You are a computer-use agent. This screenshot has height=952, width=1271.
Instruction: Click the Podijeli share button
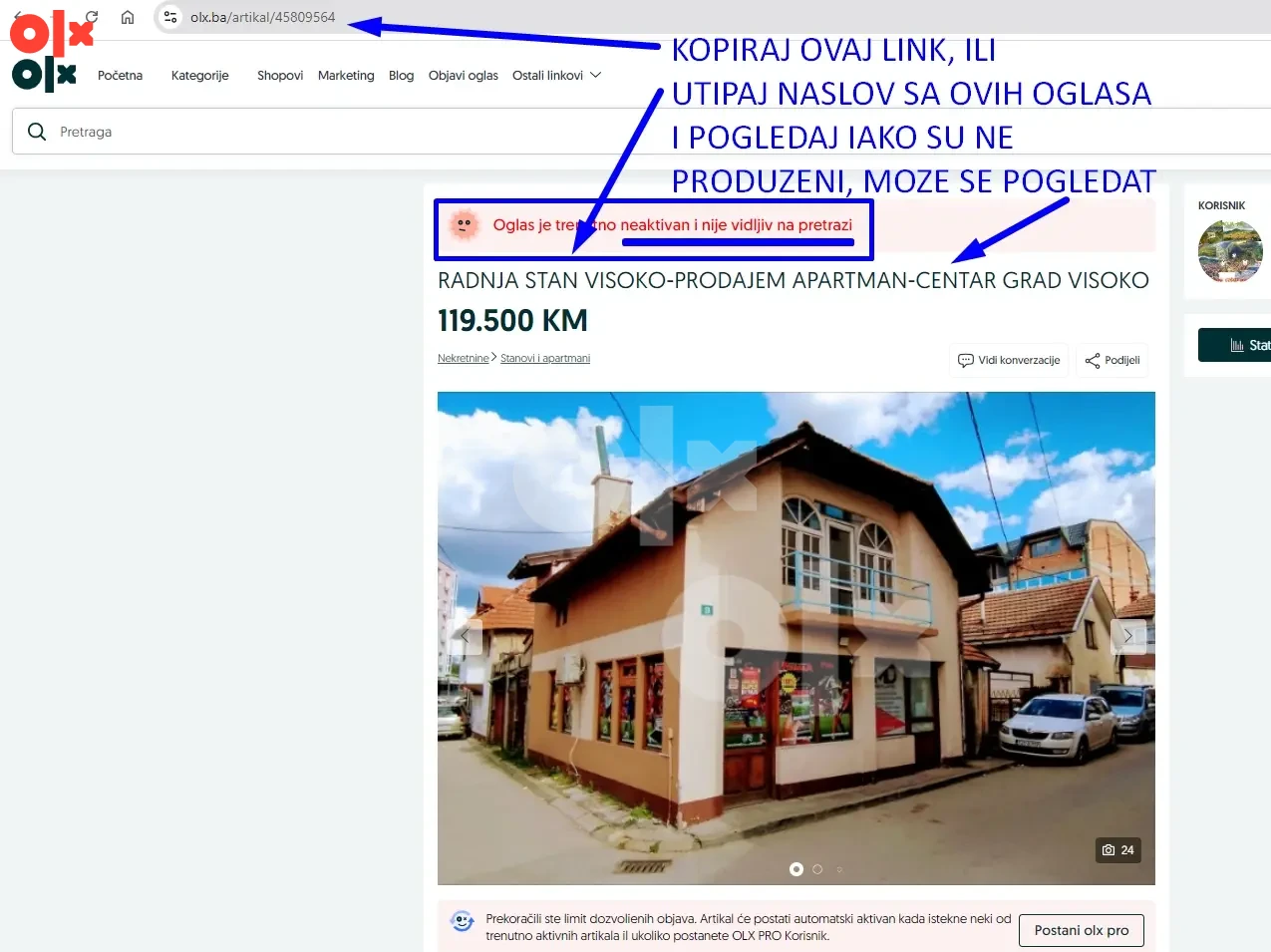(x=1112, y=360)
